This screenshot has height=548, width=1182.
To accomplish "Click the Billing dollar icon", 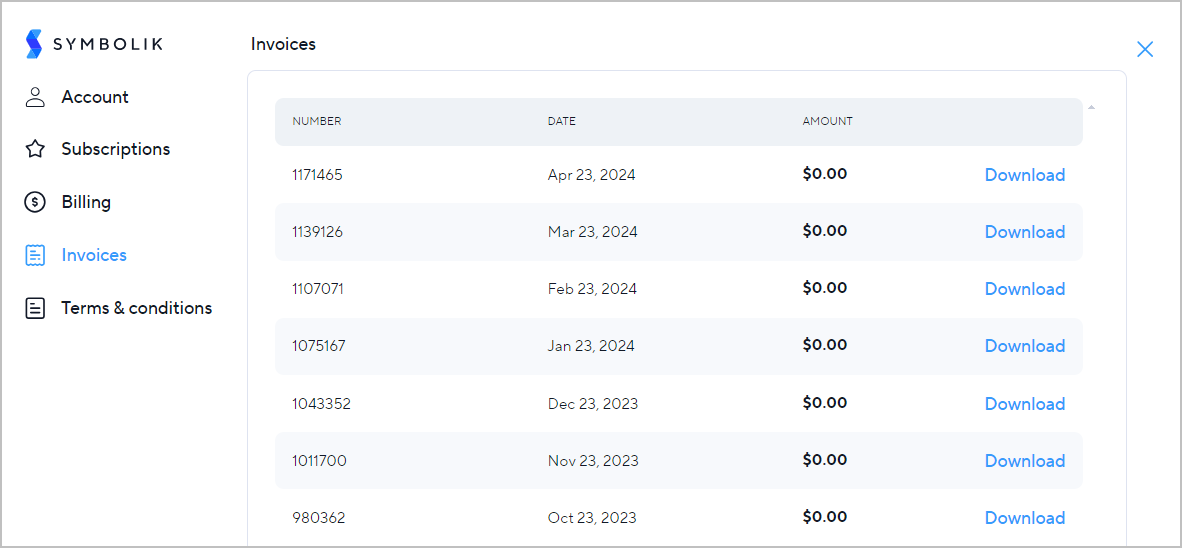I will tap(35, 202).
